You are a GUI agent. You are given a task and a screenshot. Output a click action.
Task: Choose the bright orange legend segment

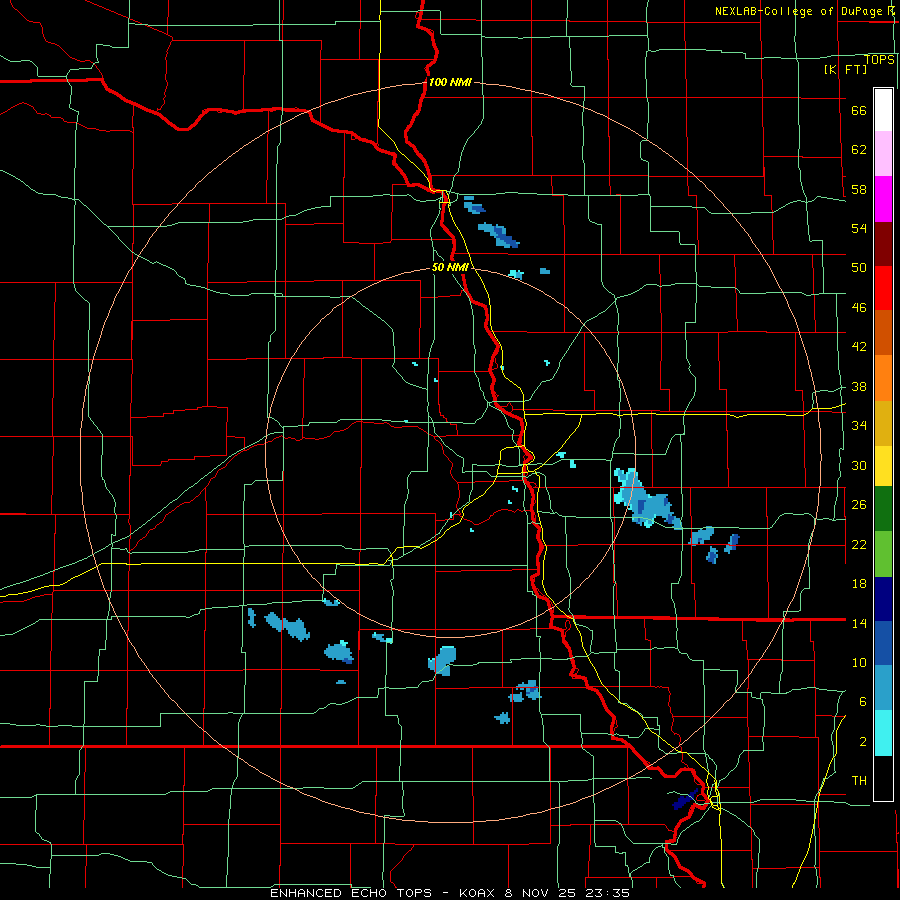883,378
